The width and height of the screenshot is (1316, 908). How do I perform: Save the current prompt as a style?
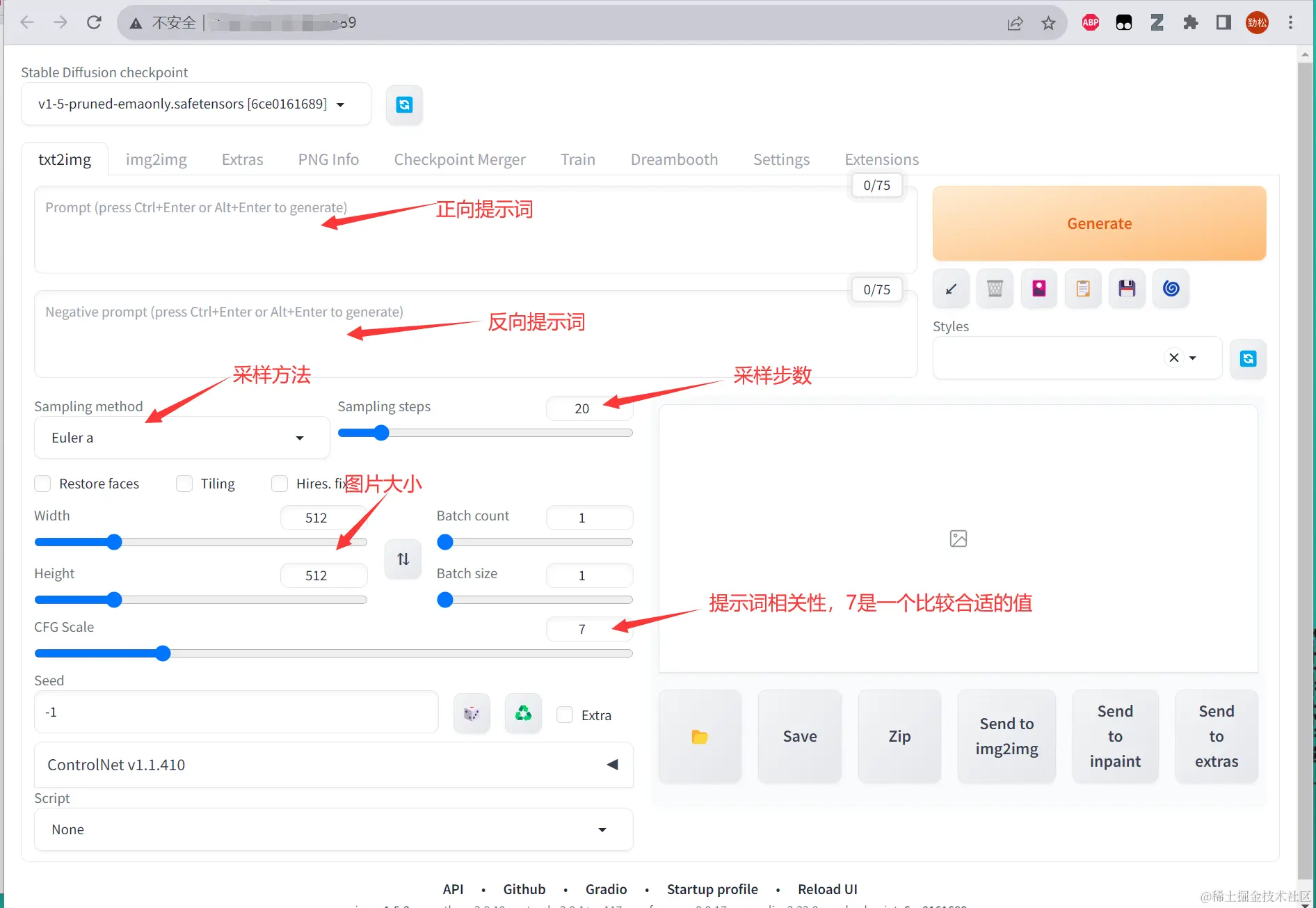pyautogui.click(x=1127, y=288)
